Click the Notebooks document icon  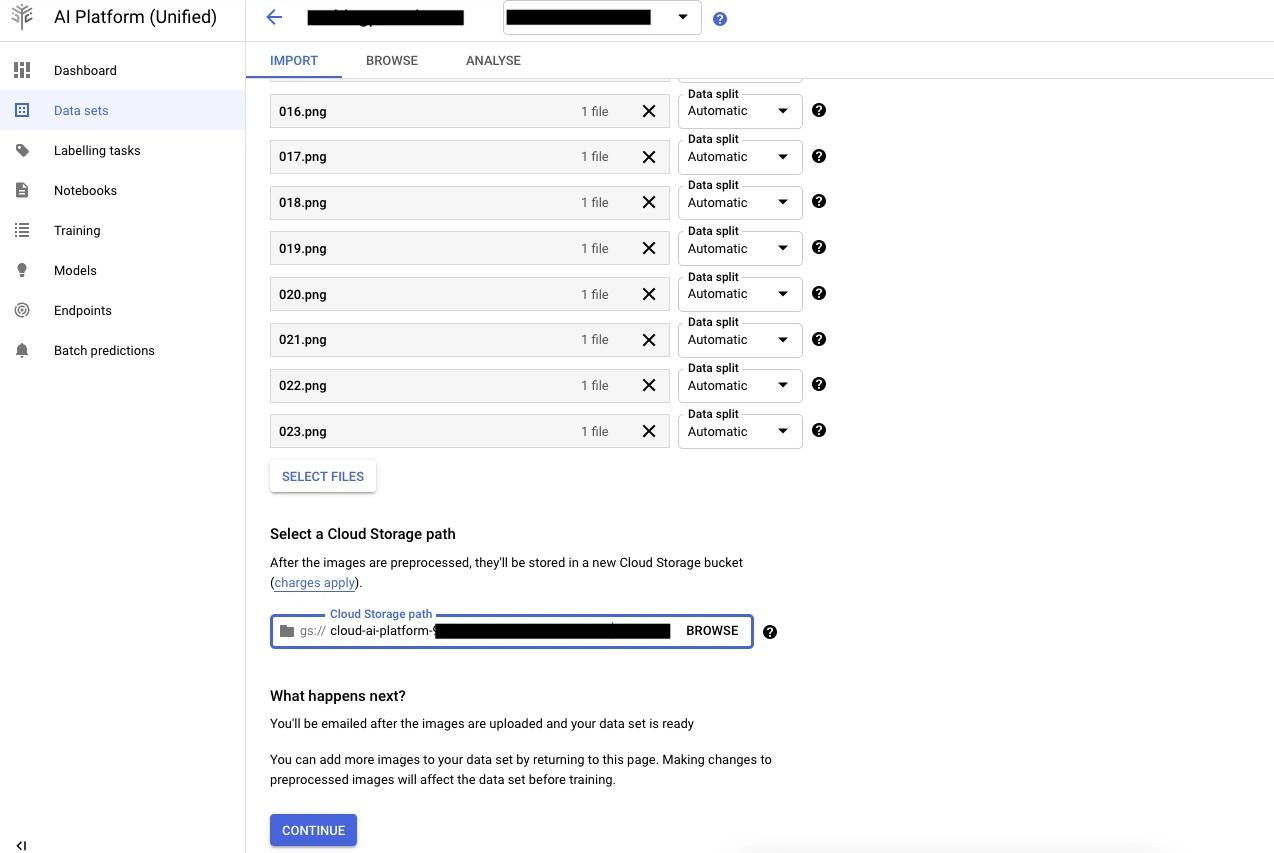point(22,190)
